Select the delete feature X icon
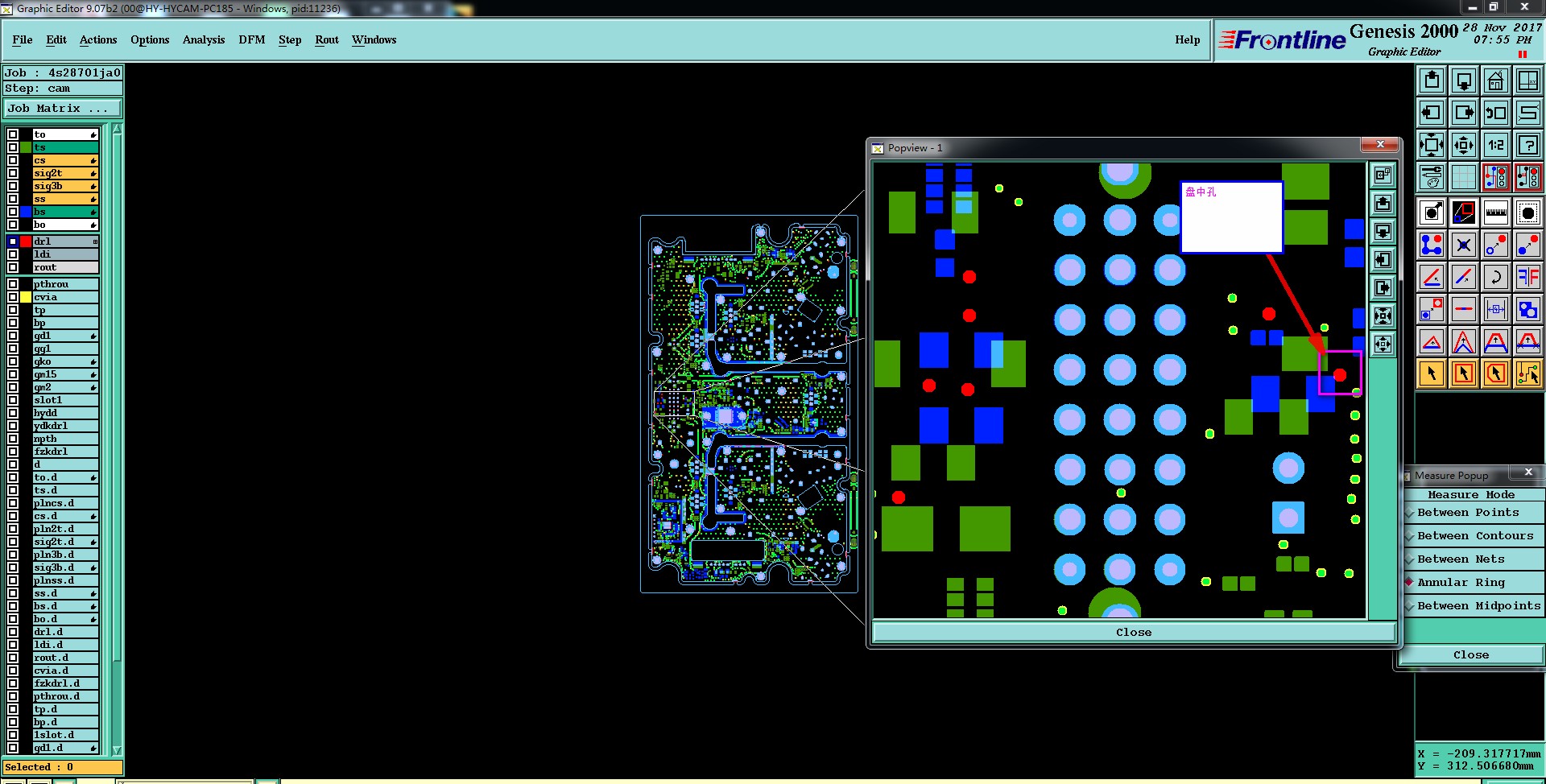This screenshot has height=784, width=1546. click(1464, 245)
